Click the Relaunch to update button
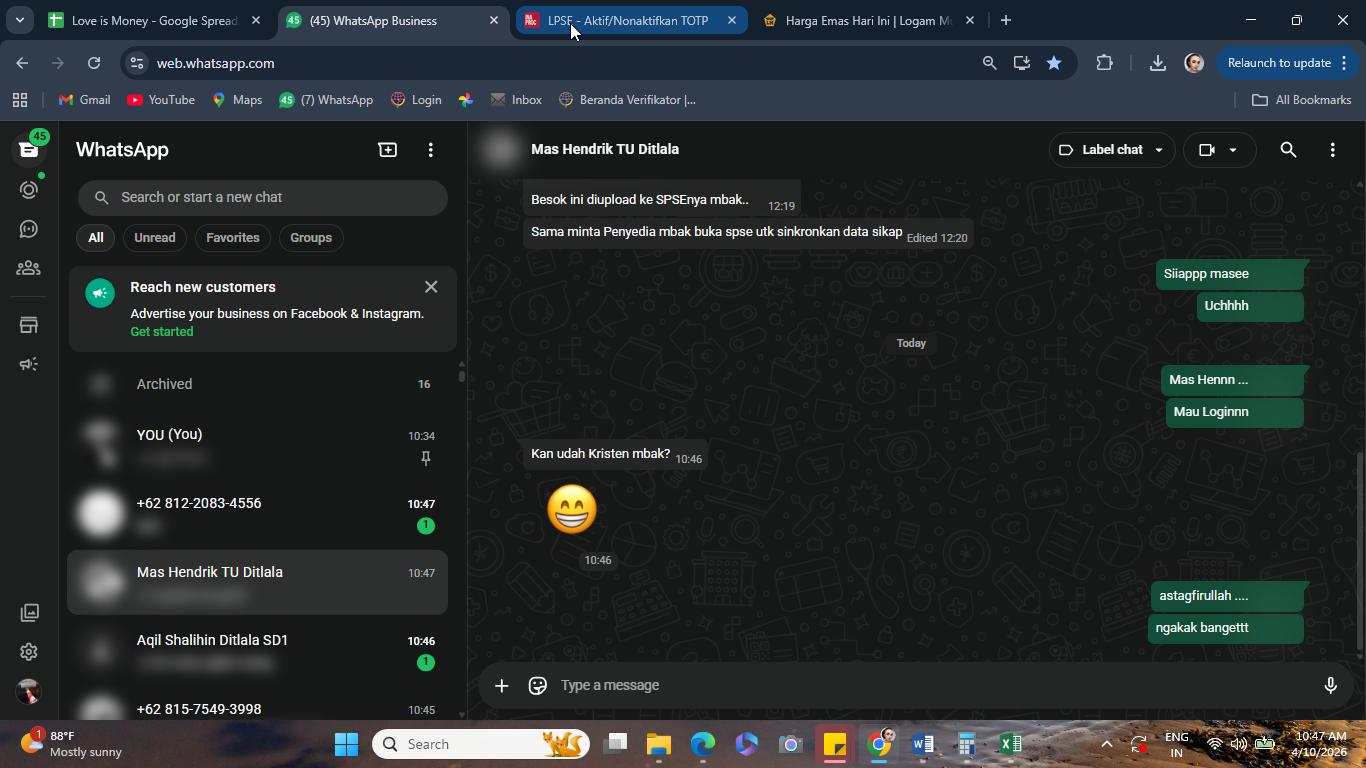This screenshot has height=768, width=1366. (x=1288, y=63)
